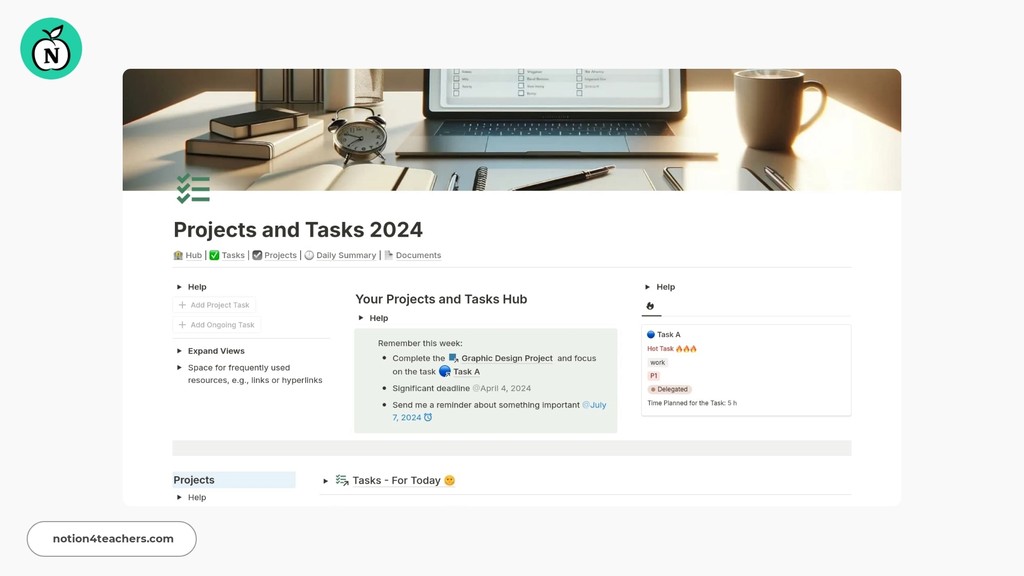
Task: Click the blue globe icon beside Task A
Action: pos(650,335)
